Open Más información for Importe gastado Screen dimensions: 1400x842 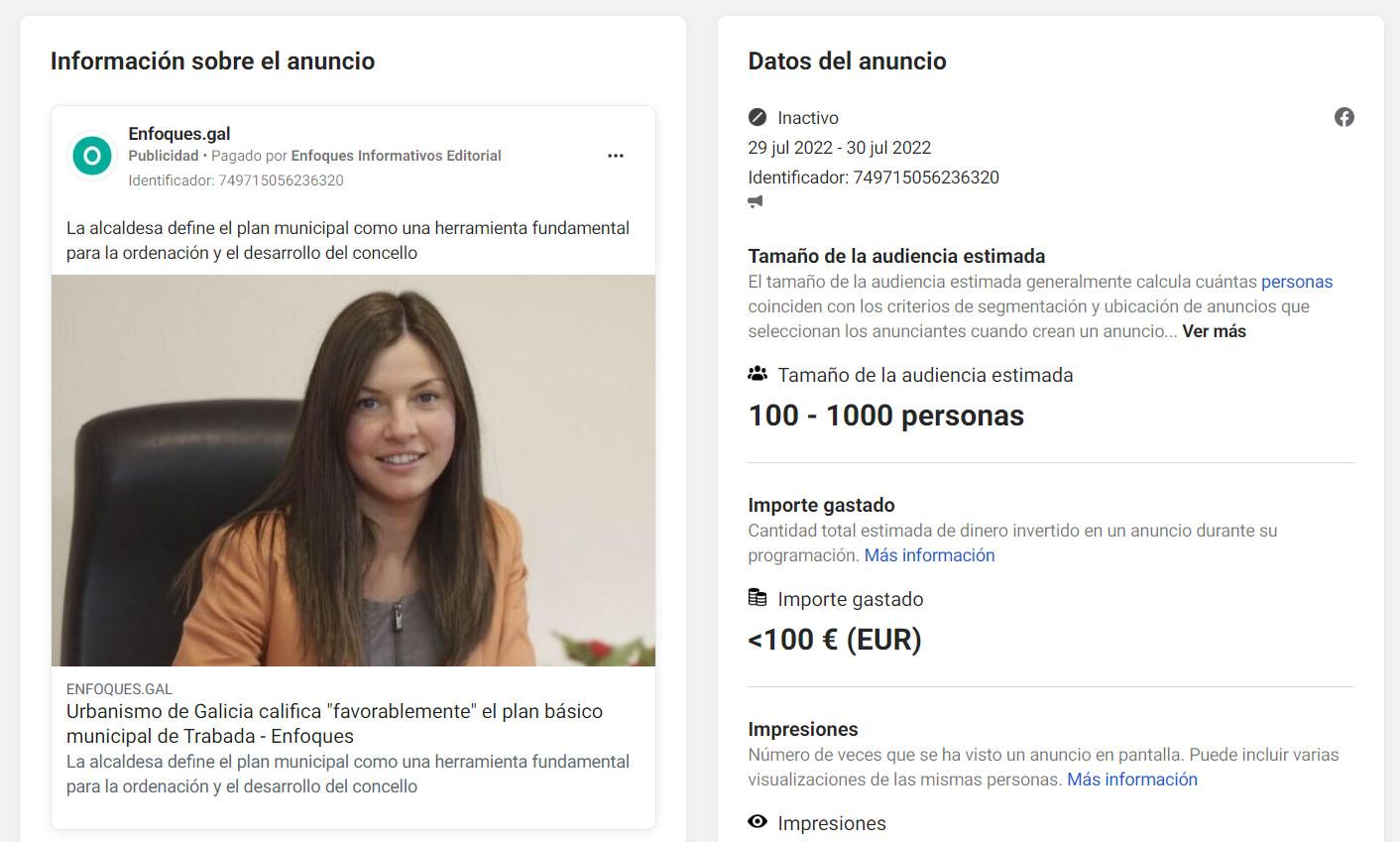coord(928,555)
